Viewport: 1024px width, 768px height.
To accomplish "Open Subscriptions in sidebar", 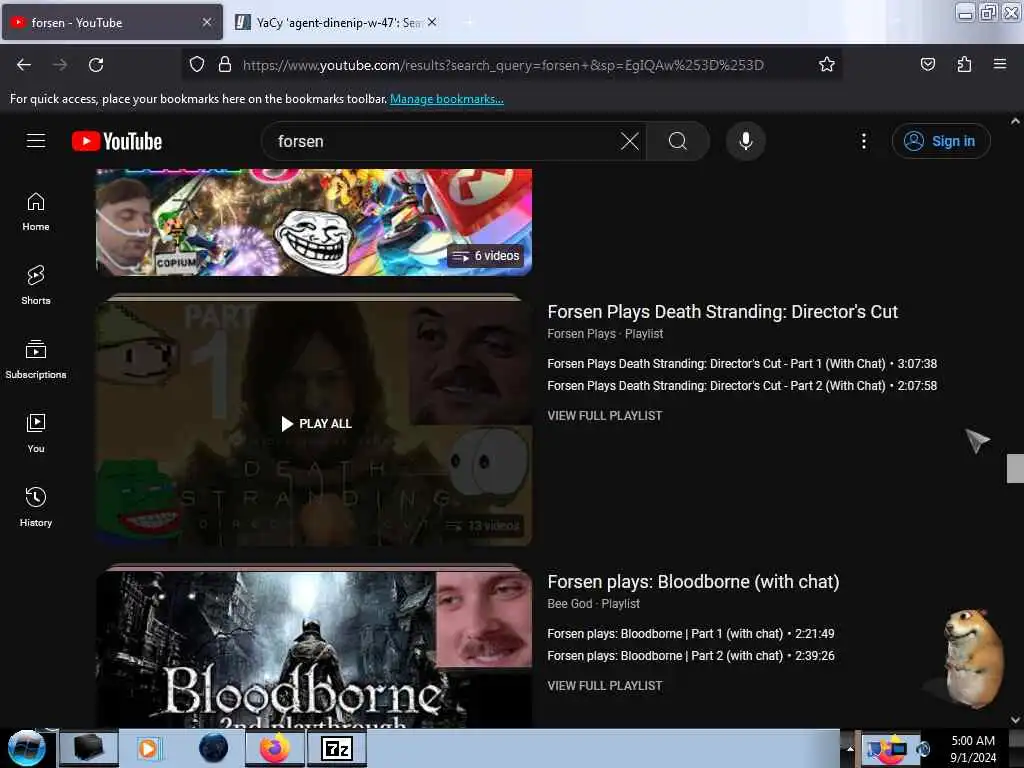I will [36, 359].
